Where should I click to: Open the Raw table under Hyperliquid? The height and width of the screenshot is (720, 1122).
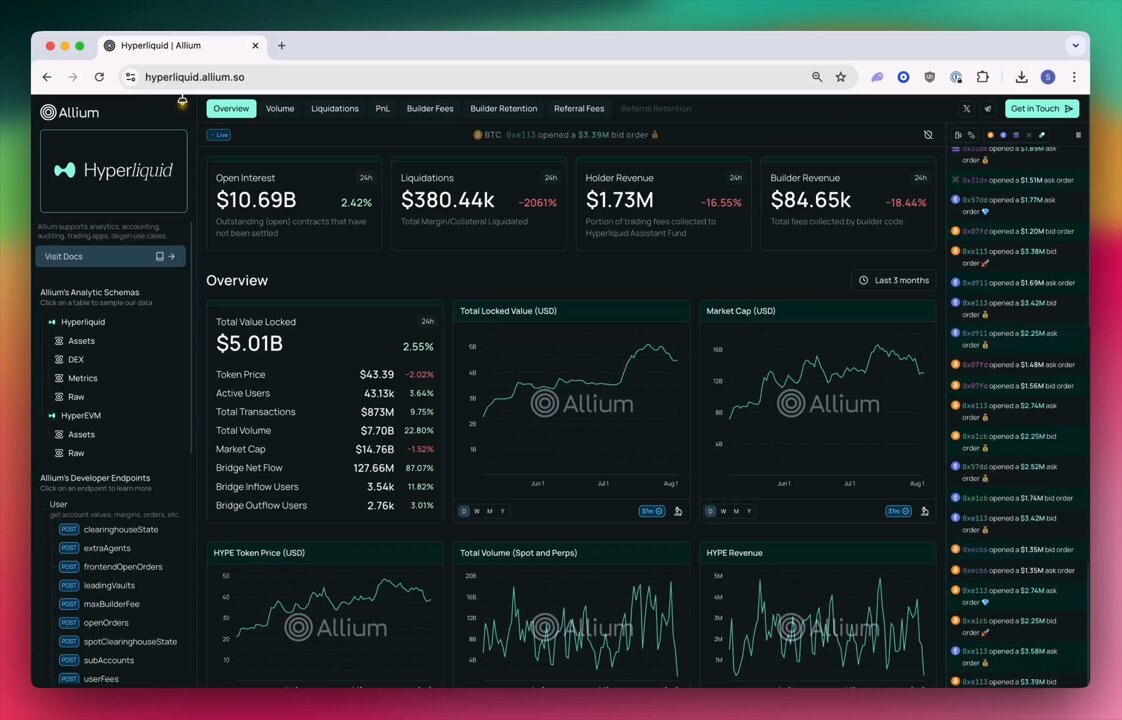pos(76,397)
